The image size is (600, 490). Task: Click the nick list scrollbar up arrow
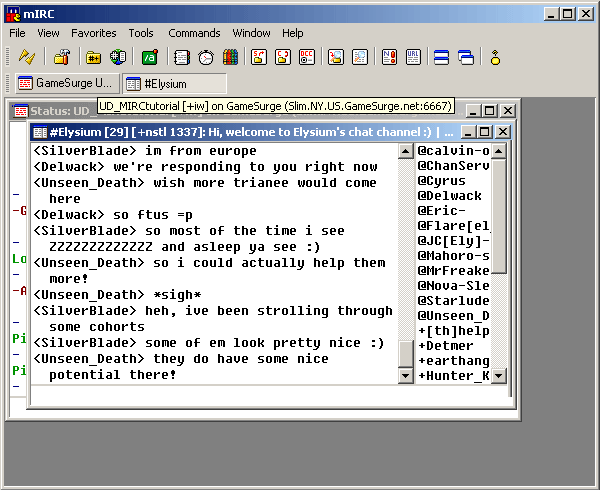click(499, 151)
